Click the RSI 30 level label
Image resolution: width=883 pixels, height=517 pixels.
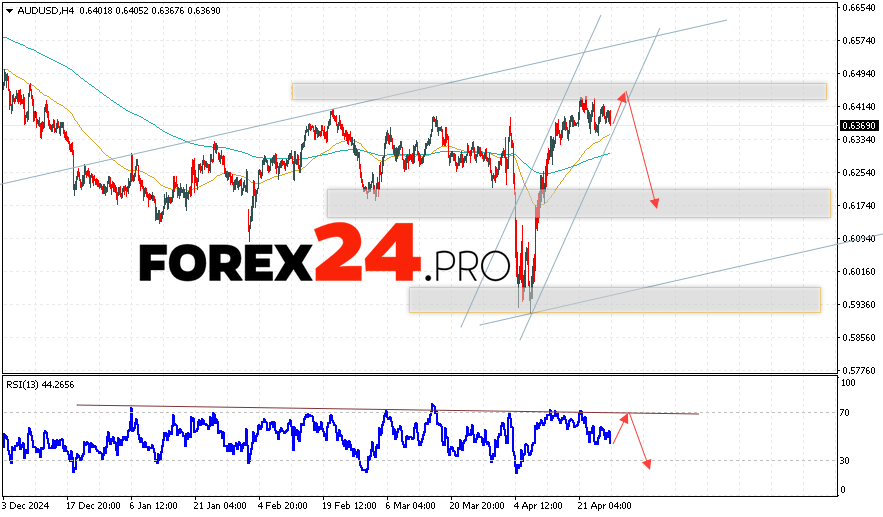pyautogui.click(x=845, y=461)
